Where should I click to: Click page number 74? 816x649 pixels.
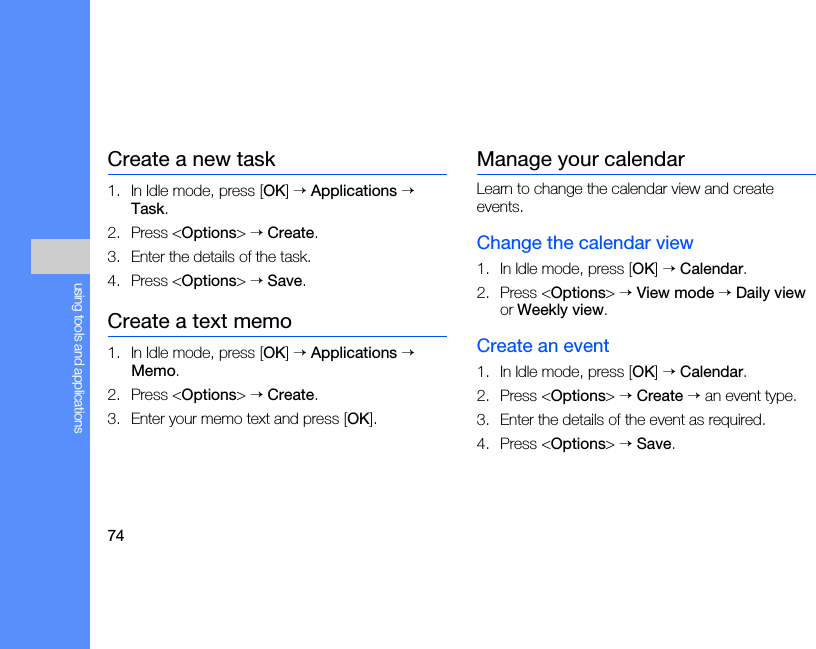pos(116,536)
